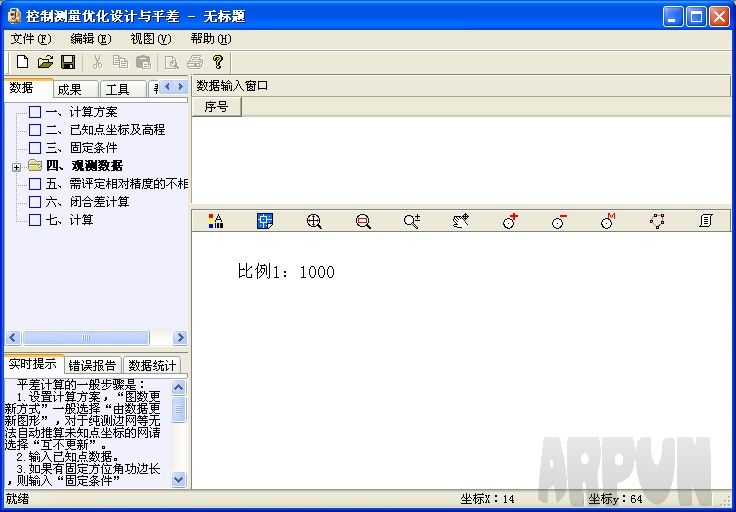Click the copy icon in the toolbar
Screen dimensions: 736x512
pyautogui.click(x=120, y=62)
